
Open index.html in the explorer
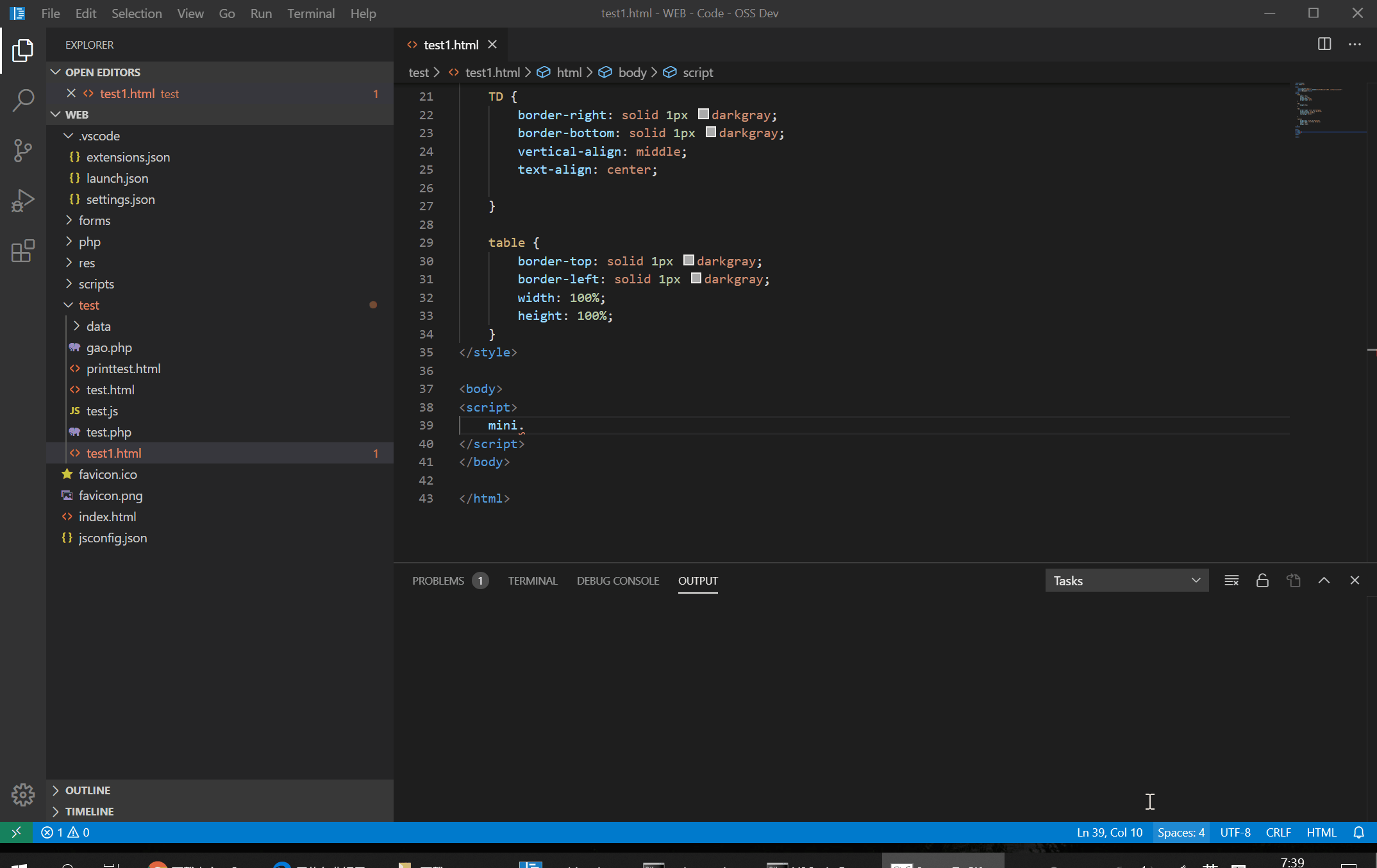click(x=107, y=517)
